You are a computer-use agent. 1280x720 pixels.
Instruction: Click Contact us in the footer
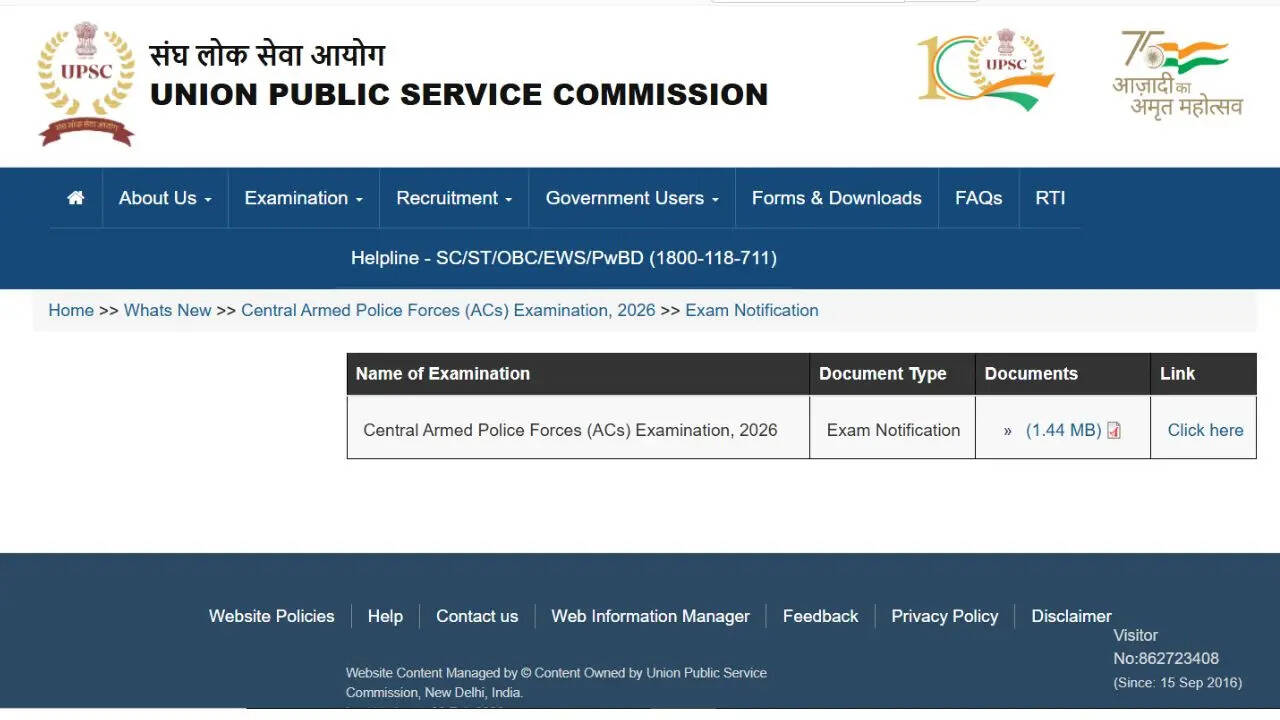[477, 616]
